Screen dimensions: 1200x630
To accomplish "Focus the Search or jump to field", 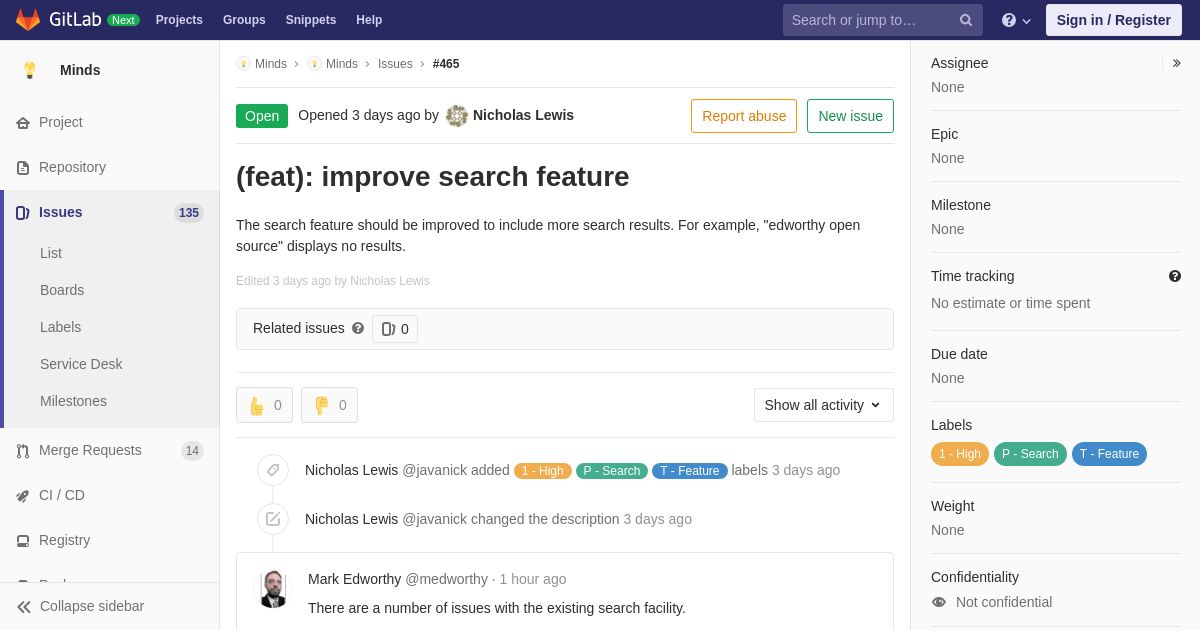I will [883, 20].
